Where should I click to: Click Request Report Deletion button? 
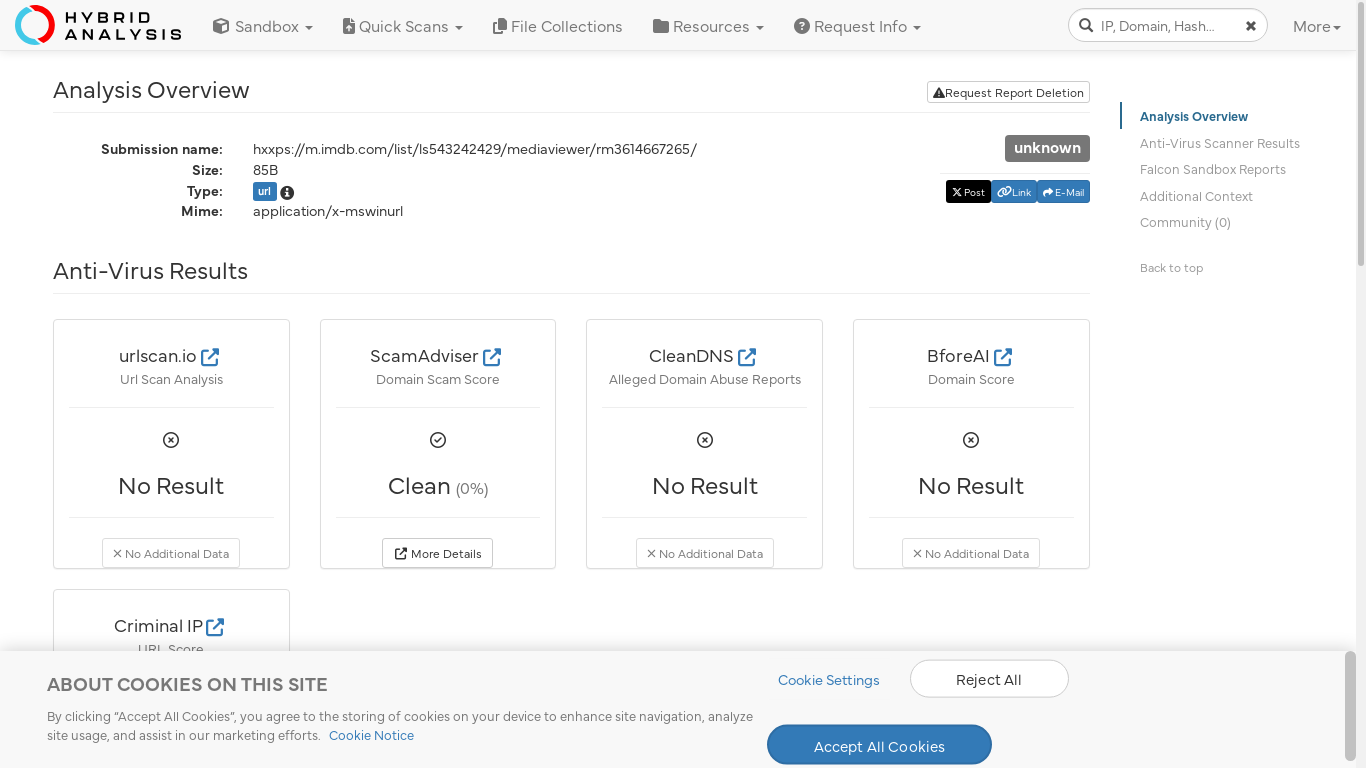[1008, 92]
